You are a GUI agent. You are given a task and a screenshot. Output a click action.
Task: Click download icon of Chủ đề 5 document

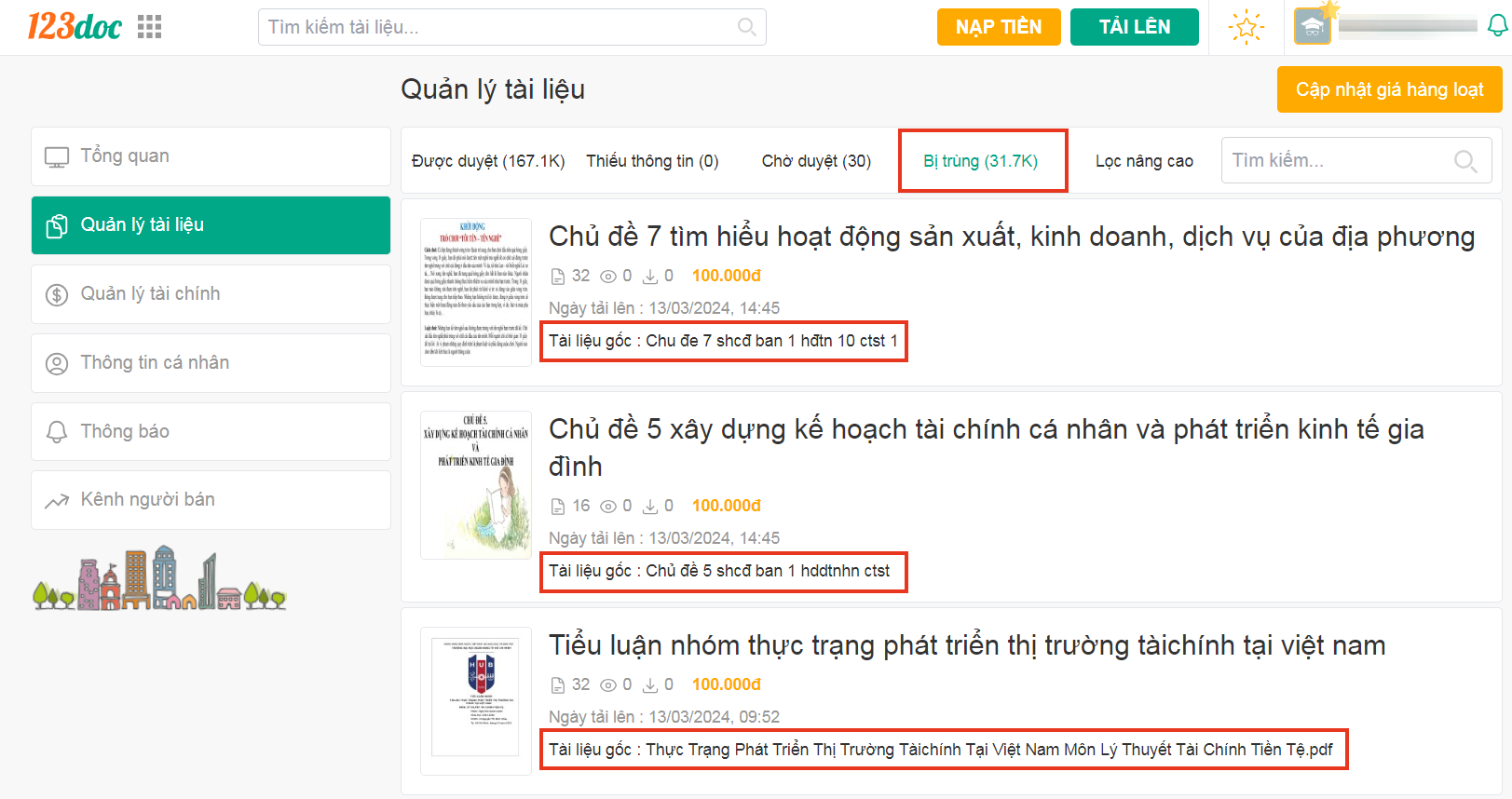[650, 507]
